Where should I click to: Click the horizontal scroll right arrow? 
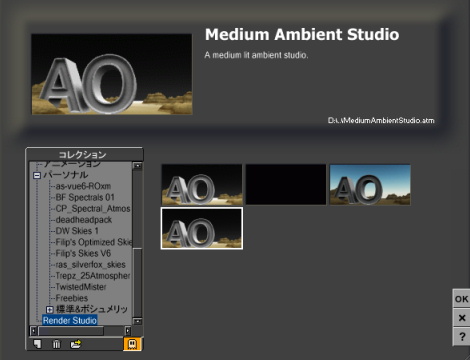(128, 331)
